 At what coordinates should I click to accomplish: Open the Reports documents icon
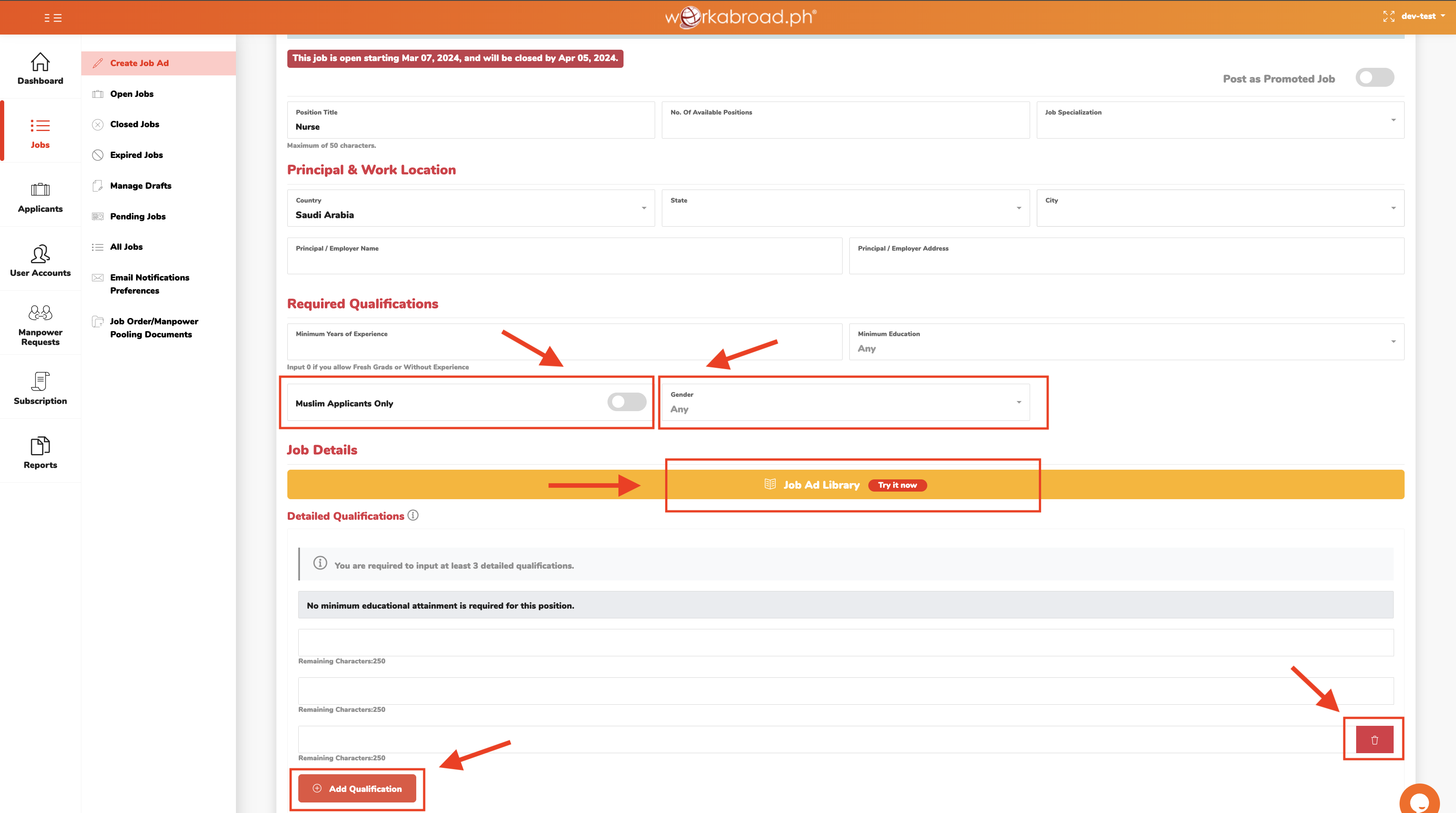(x=40, y=446)
